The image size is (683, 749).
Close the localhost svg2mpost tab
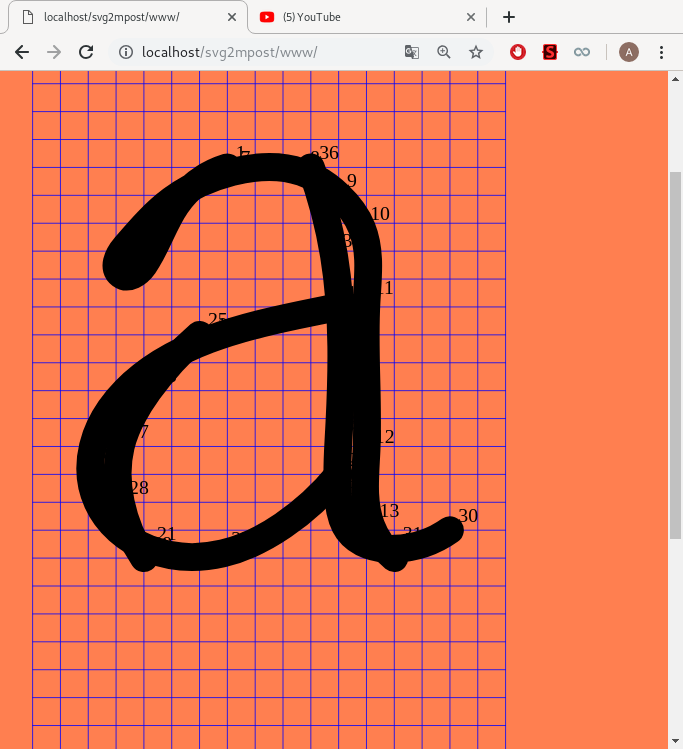tap(232, 17)
